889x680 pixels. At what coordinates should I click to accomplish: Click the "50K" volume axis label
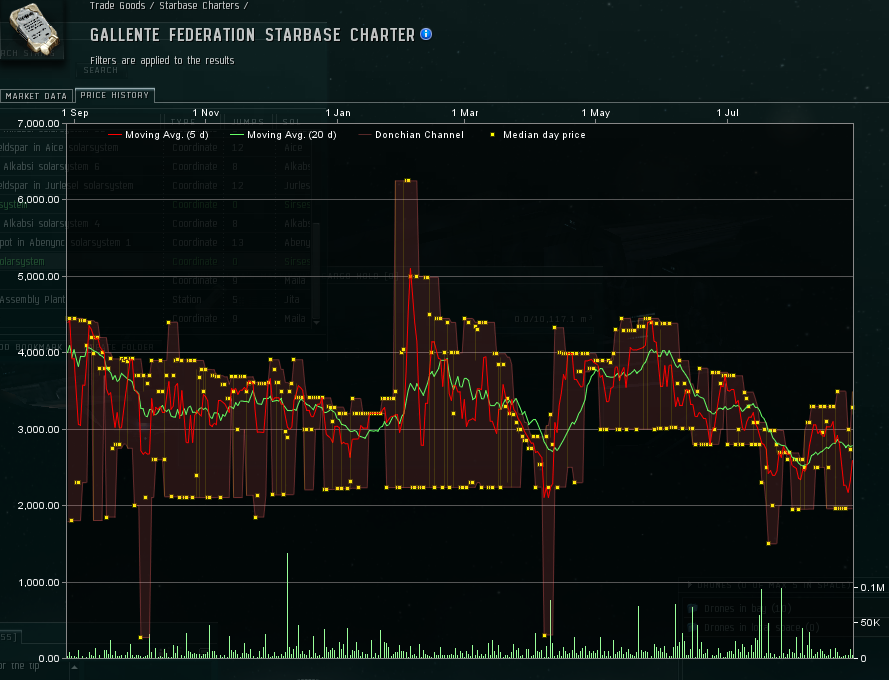[x=870, y=623]
